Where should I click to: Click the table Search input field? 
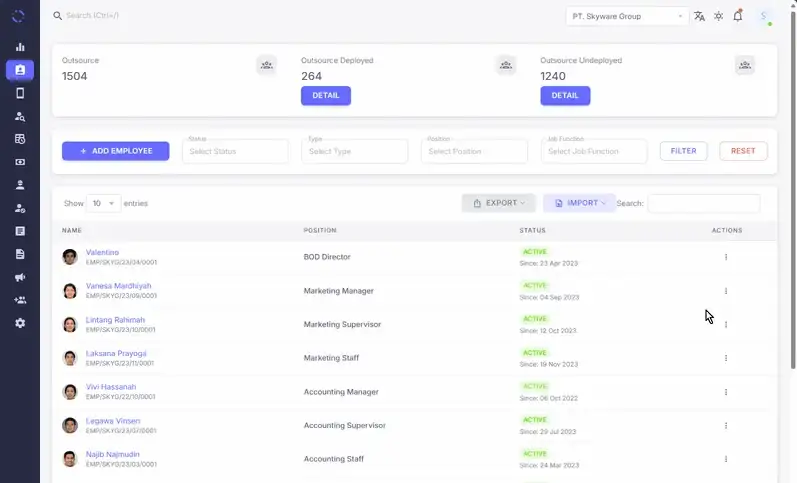pos(703,203)
